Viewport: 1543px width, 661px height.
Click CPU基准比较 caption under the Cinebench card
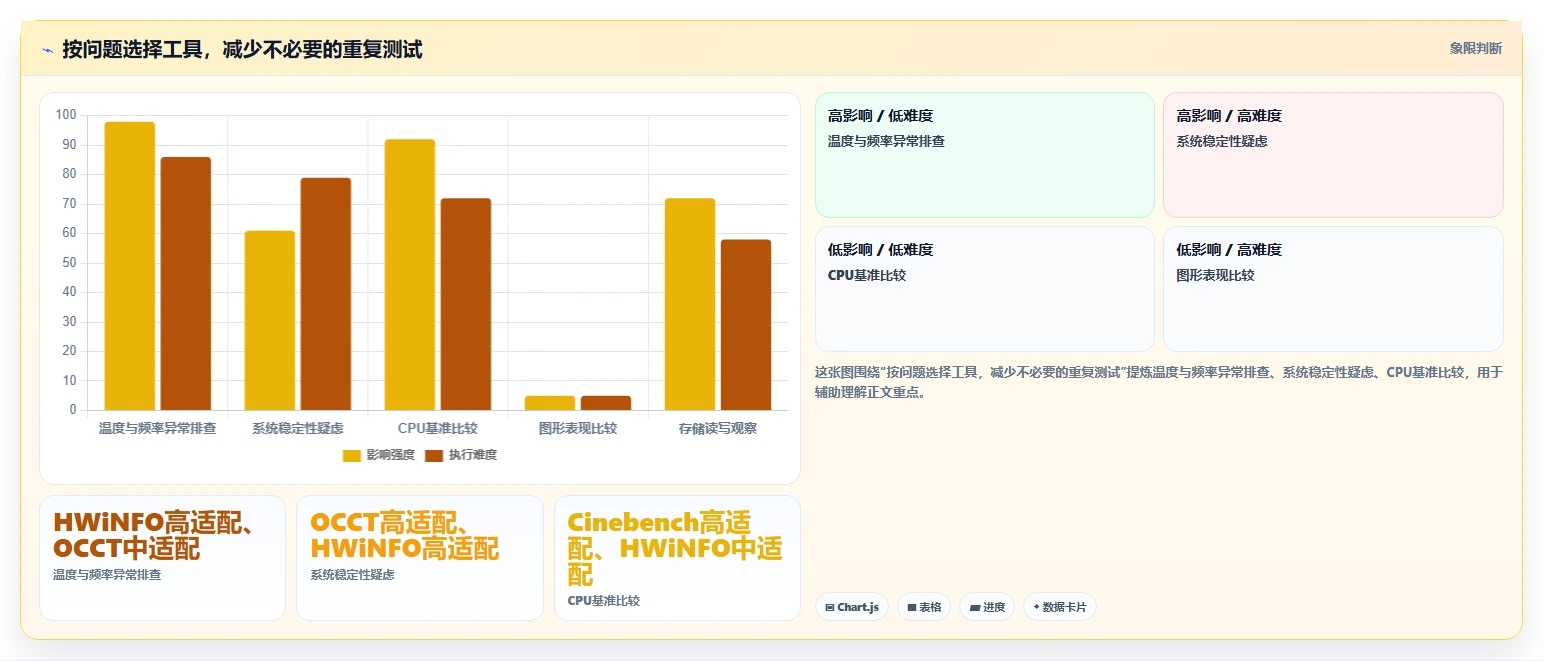coord(603,601)
